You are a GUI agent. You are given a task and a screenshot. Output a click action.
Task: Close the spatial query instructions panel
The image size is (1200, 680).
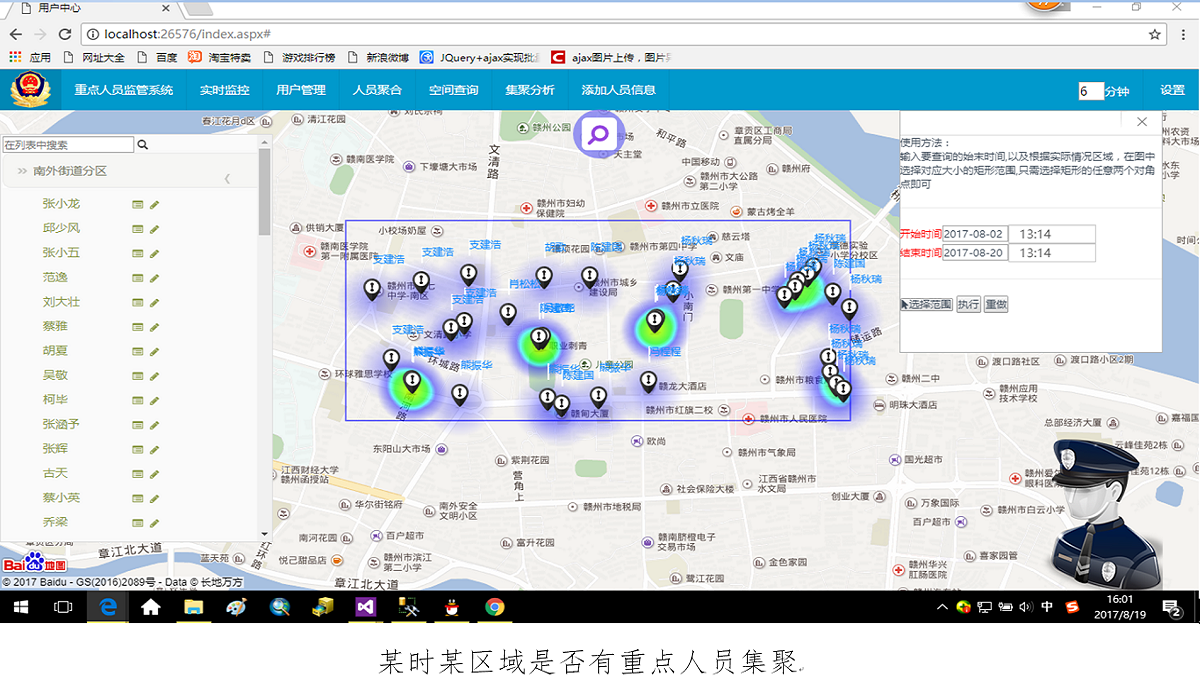tap(1142, 122)
